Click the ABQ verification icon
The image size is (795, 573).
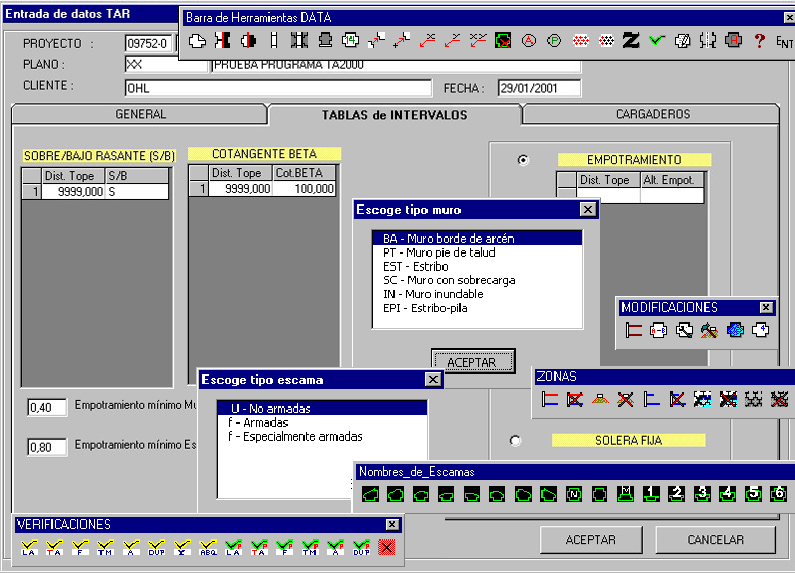(x=208, y=548)
